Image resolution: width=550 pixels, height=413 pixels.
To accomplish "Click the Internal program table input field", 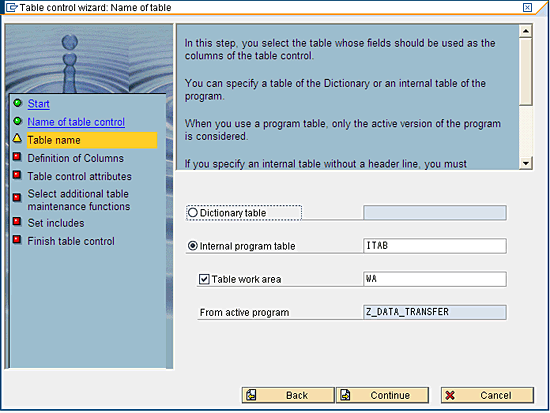I will click(435, 246).
